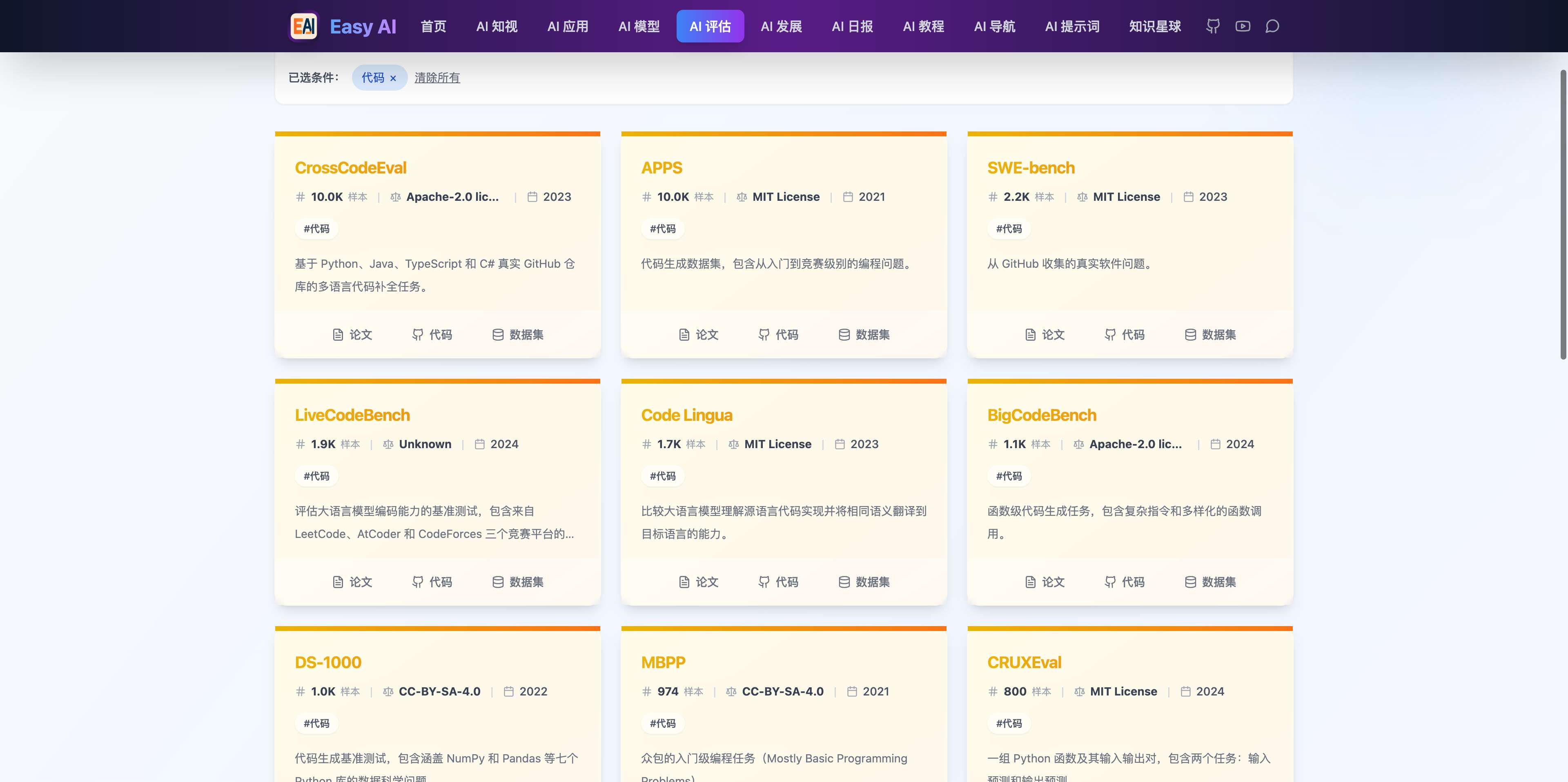Expand the Apache-2.0 license text on CrossCodeEval
Image resolution: width=1568 pixels, height=782 pixels.
tap(453, 197)
